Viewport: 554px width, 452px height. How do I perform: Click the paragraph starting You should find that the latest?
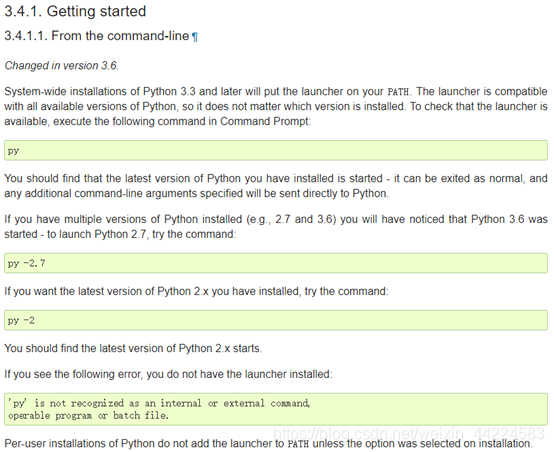point(276,186)
